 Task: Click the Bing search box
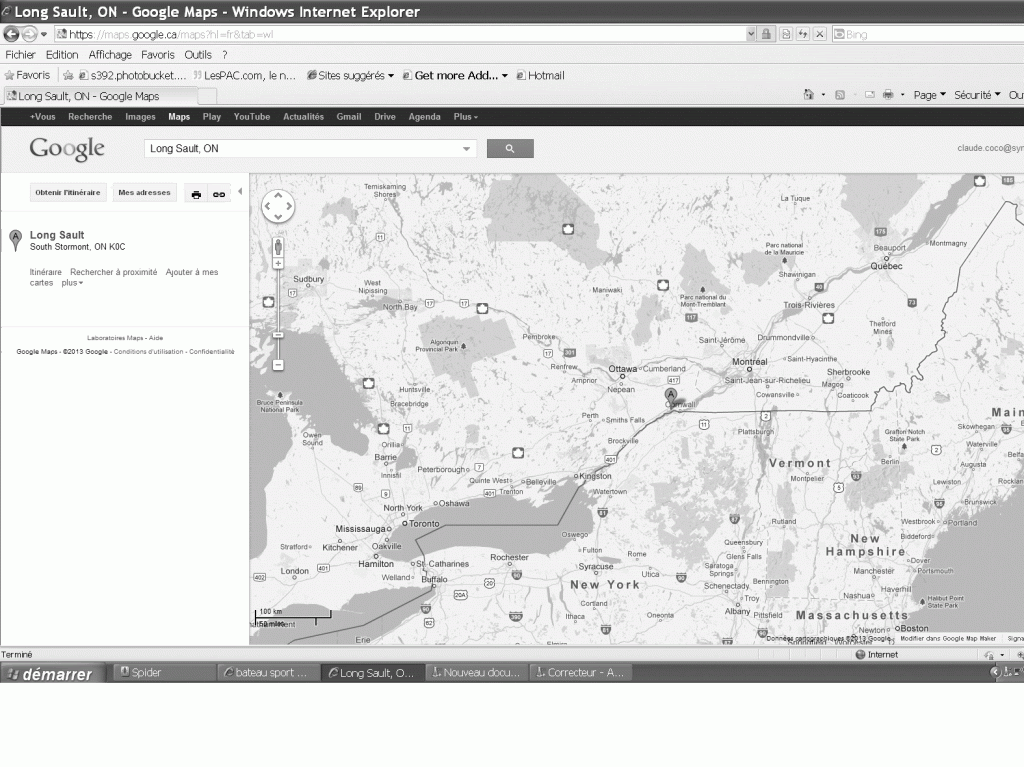927,34
